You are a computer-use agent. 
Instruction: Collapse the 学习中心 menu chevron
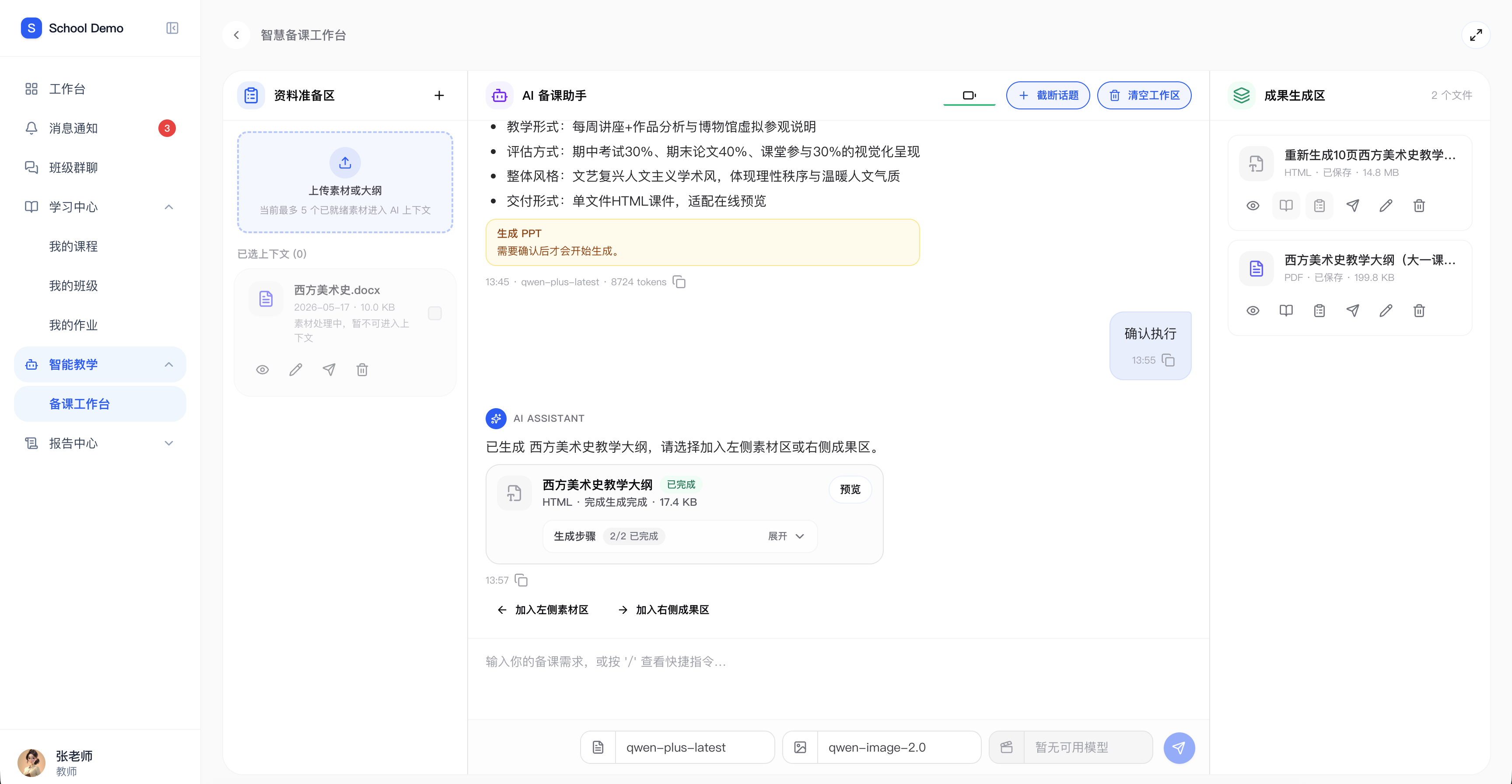(169, 207)
